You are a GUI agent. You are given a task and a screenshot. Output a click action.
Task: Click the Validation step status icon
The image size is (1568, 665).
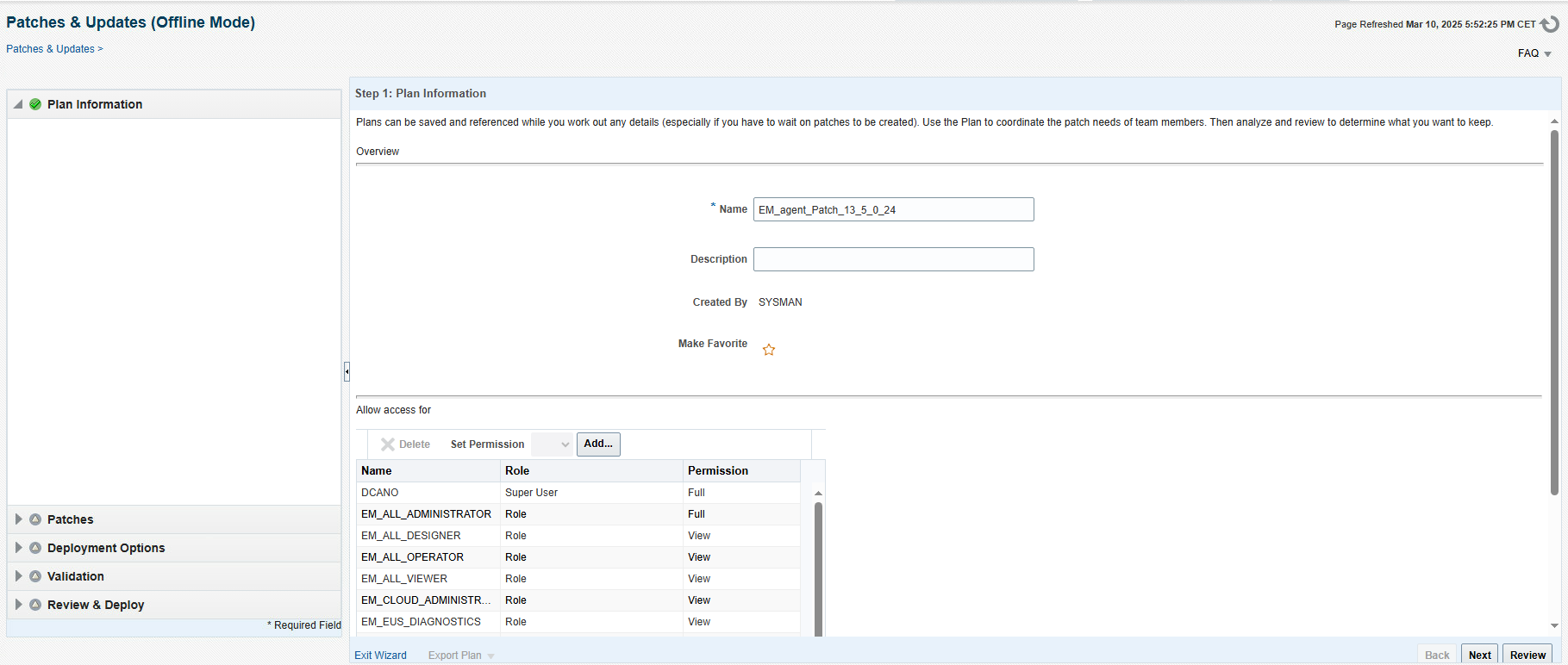click(x=35, y=576)
